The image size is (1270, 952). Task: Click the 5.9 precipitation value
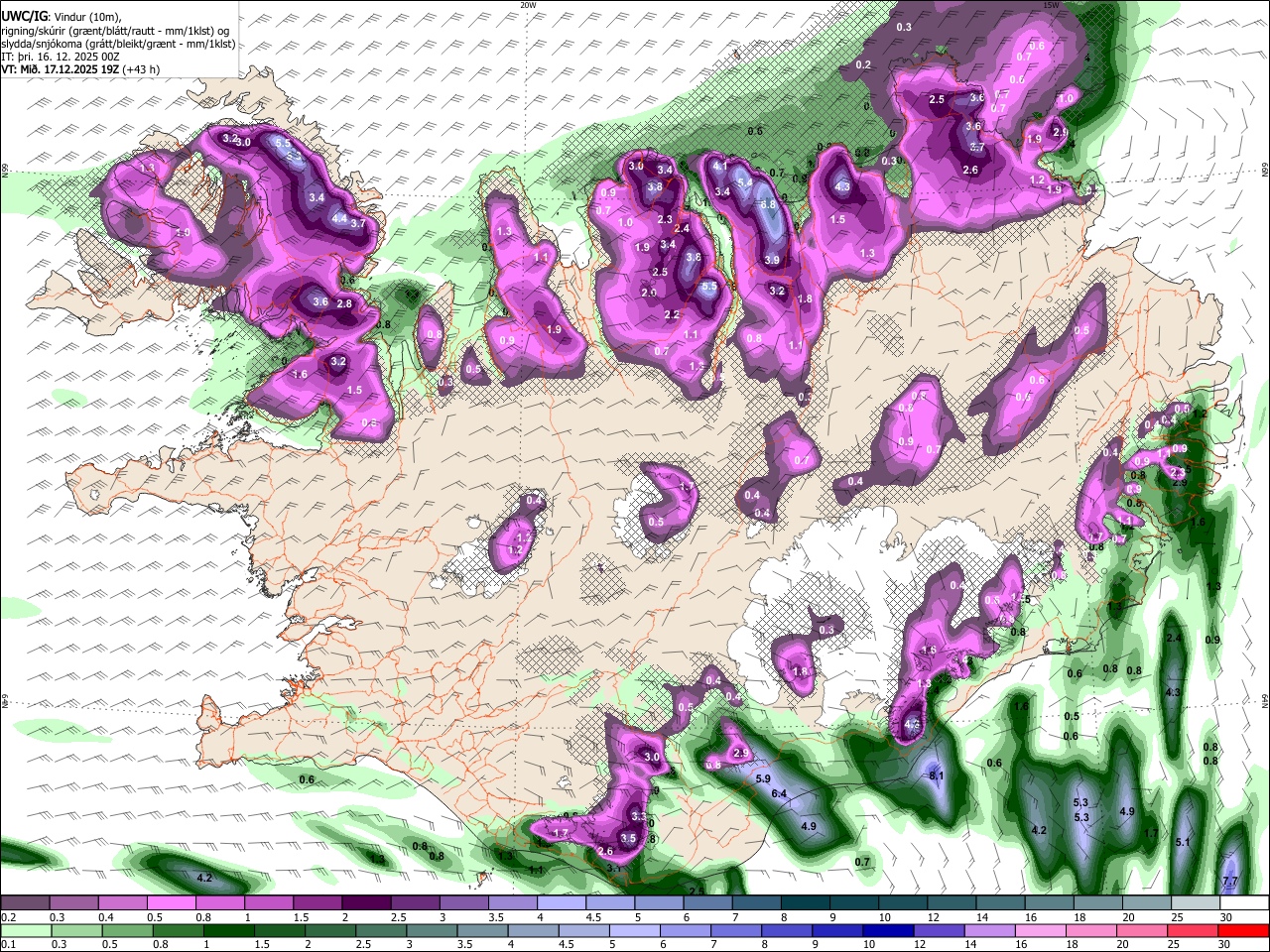(x=763, y=779)
